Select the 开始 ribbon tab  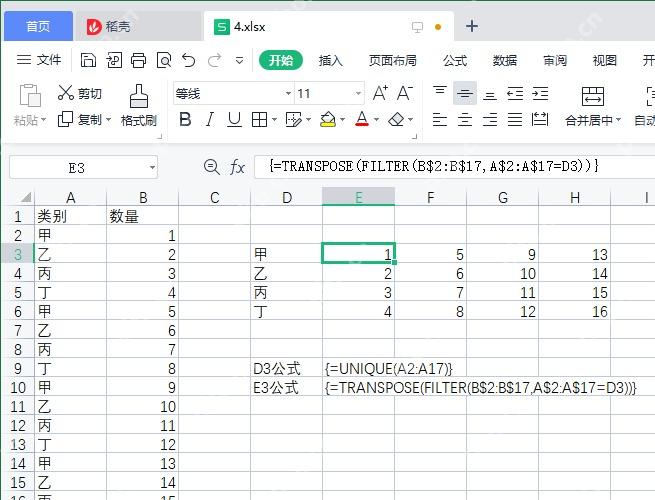281,60
